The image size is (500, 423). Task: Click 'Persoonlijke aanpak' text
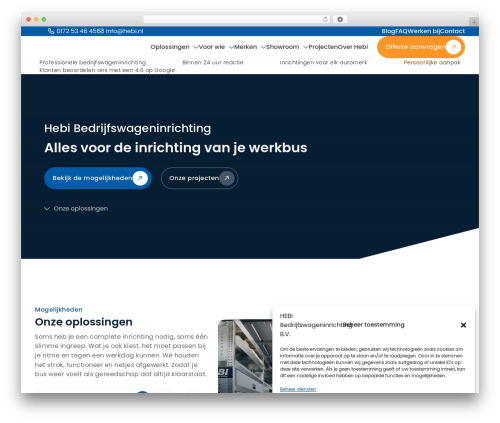(x=432, y=62)
